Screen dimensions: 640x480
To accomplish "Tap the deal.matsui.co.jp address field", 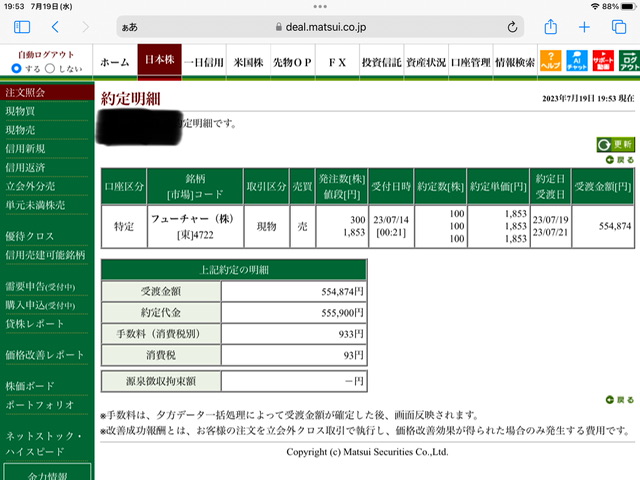I will coord(320,27).
